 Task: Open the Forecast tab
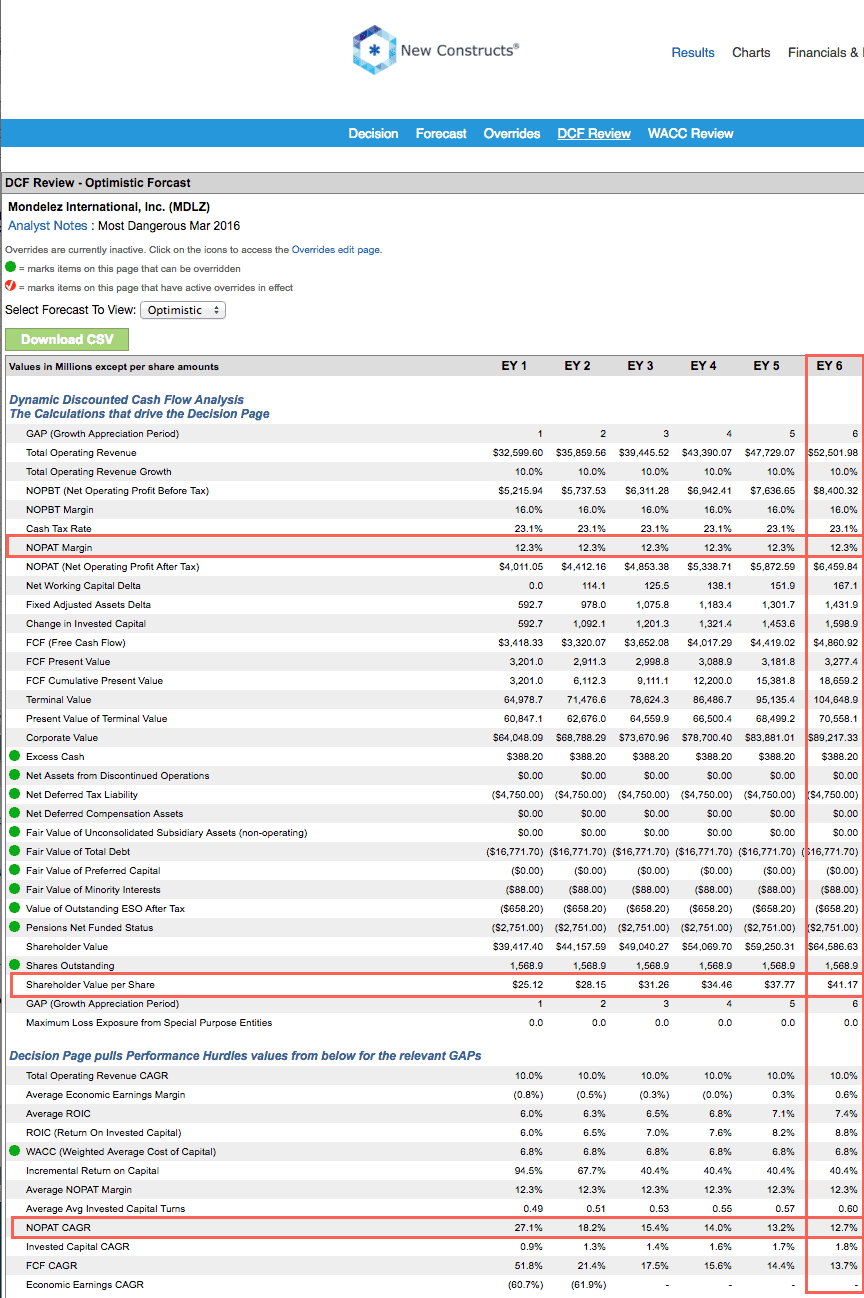(x=441, y=133)
